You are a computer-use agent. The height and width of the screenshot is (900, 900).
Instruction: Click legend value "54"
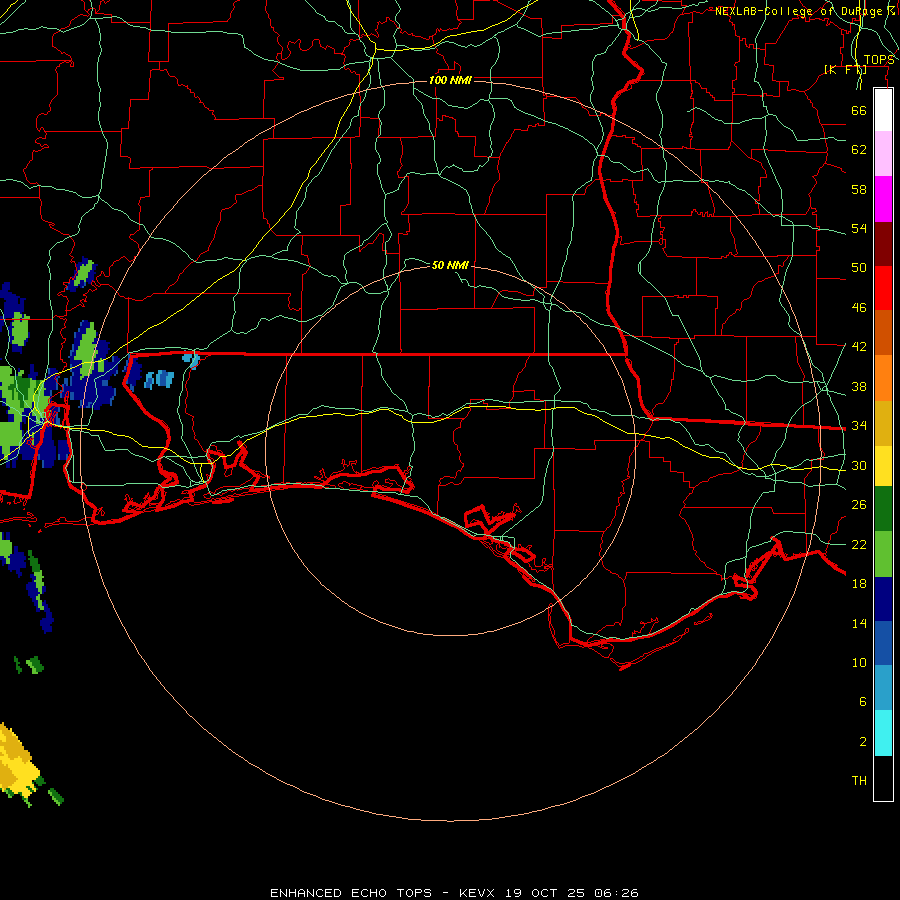pyautogui.click(x=859, y=228)
